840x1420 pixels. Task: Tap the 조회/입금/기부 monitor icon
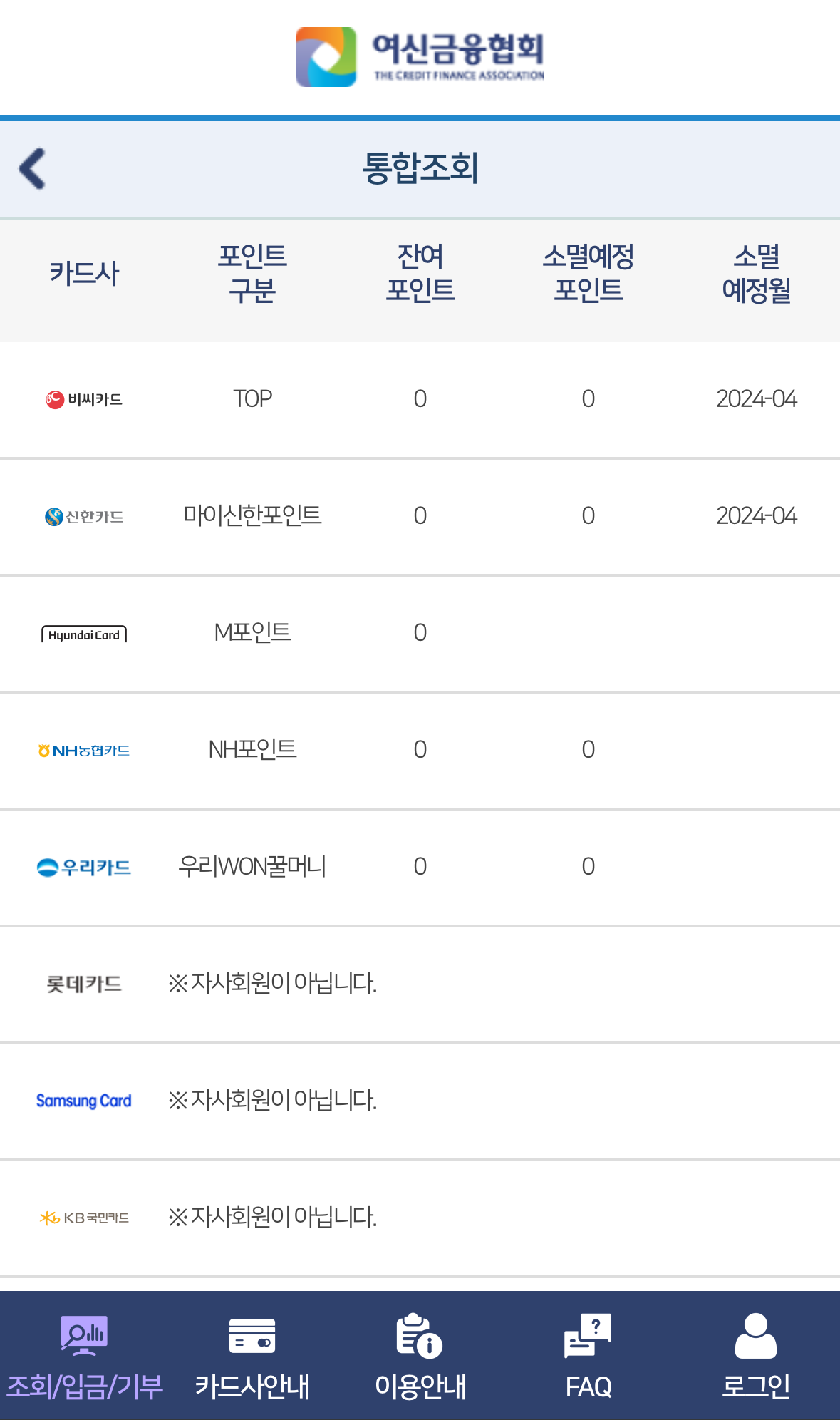pyautogui.click(x=84, y=1335)
